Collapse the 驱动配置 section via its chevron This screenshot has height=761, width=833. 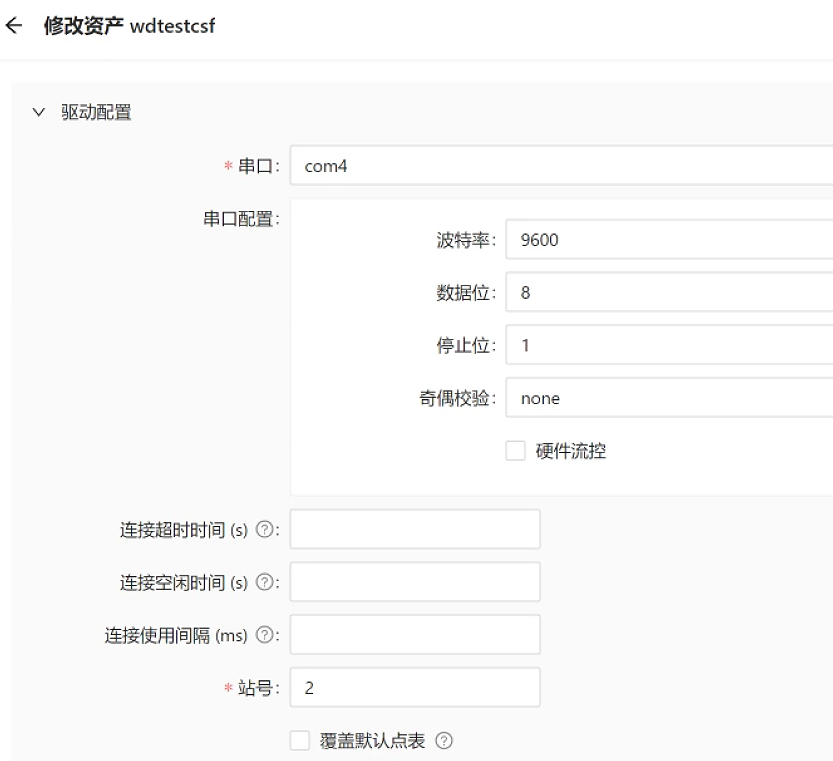39,112
